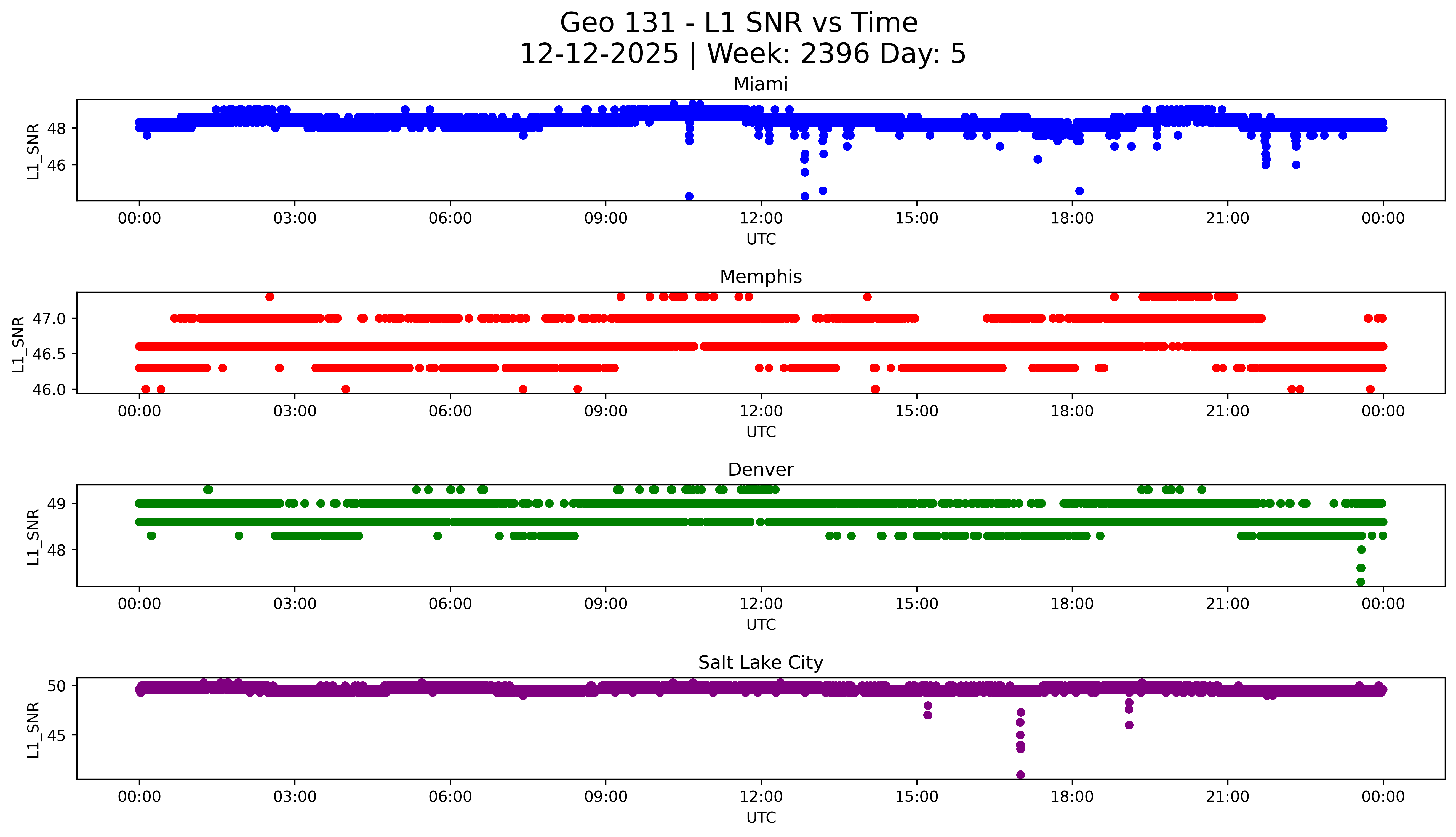Click the UTC axis label under Salt Lake City plot
This screenshot has width=1456, height=837.
[761, 817]
